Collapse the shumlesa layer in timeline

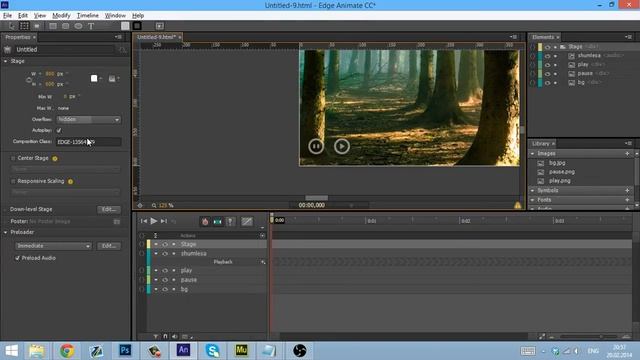click(x=156, y=253)
